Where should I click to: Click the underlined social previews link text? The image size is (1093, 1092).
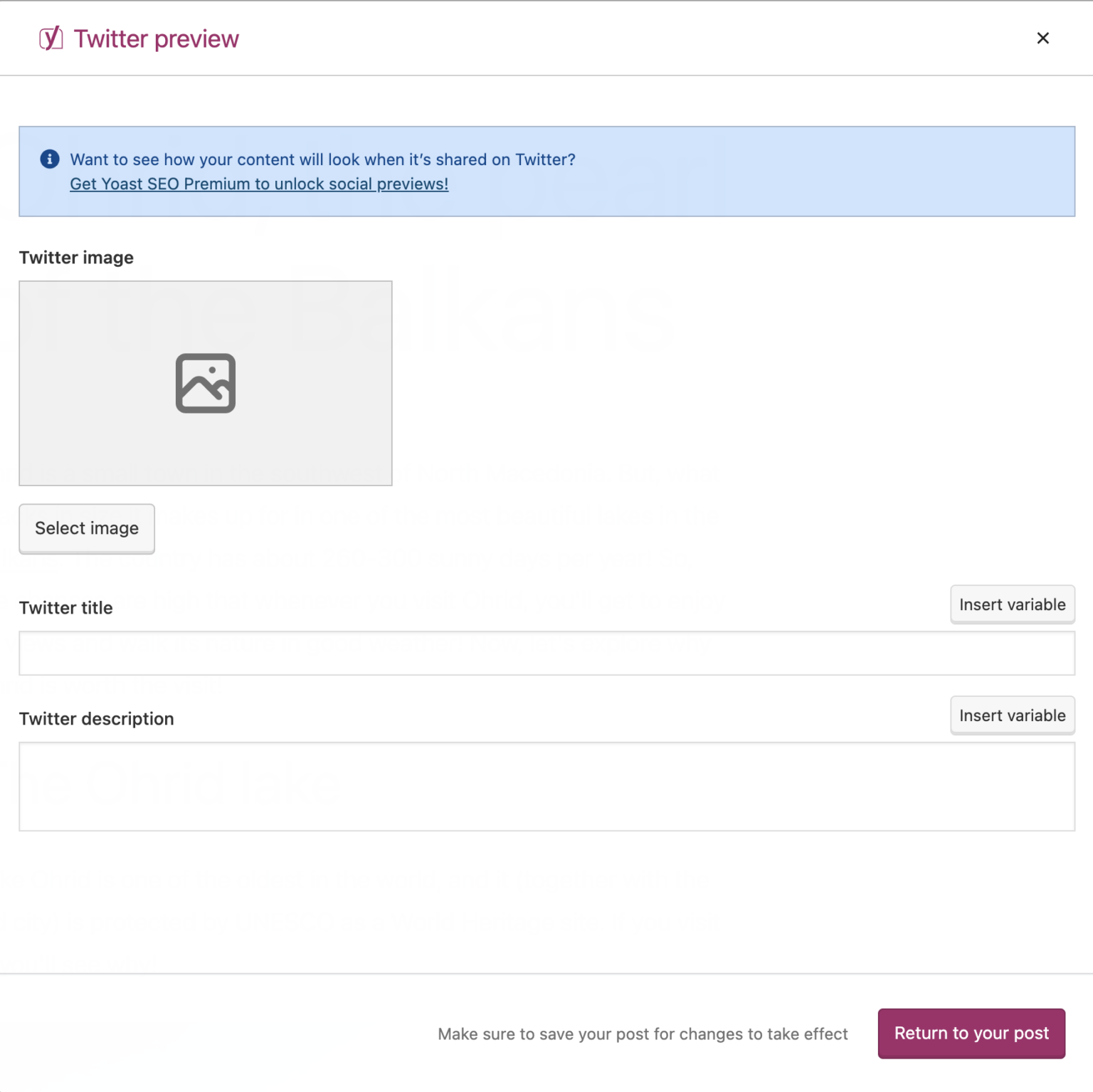[x=258, y=184]
